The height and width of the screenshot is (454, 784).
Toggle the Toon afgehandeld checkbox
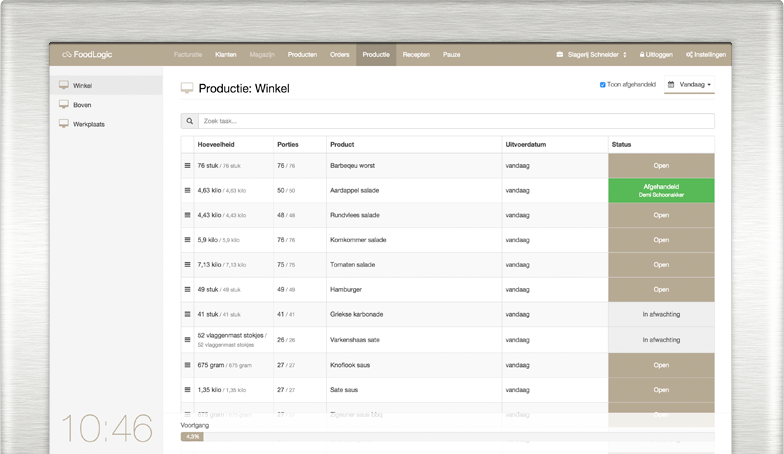tap(602, 84)
